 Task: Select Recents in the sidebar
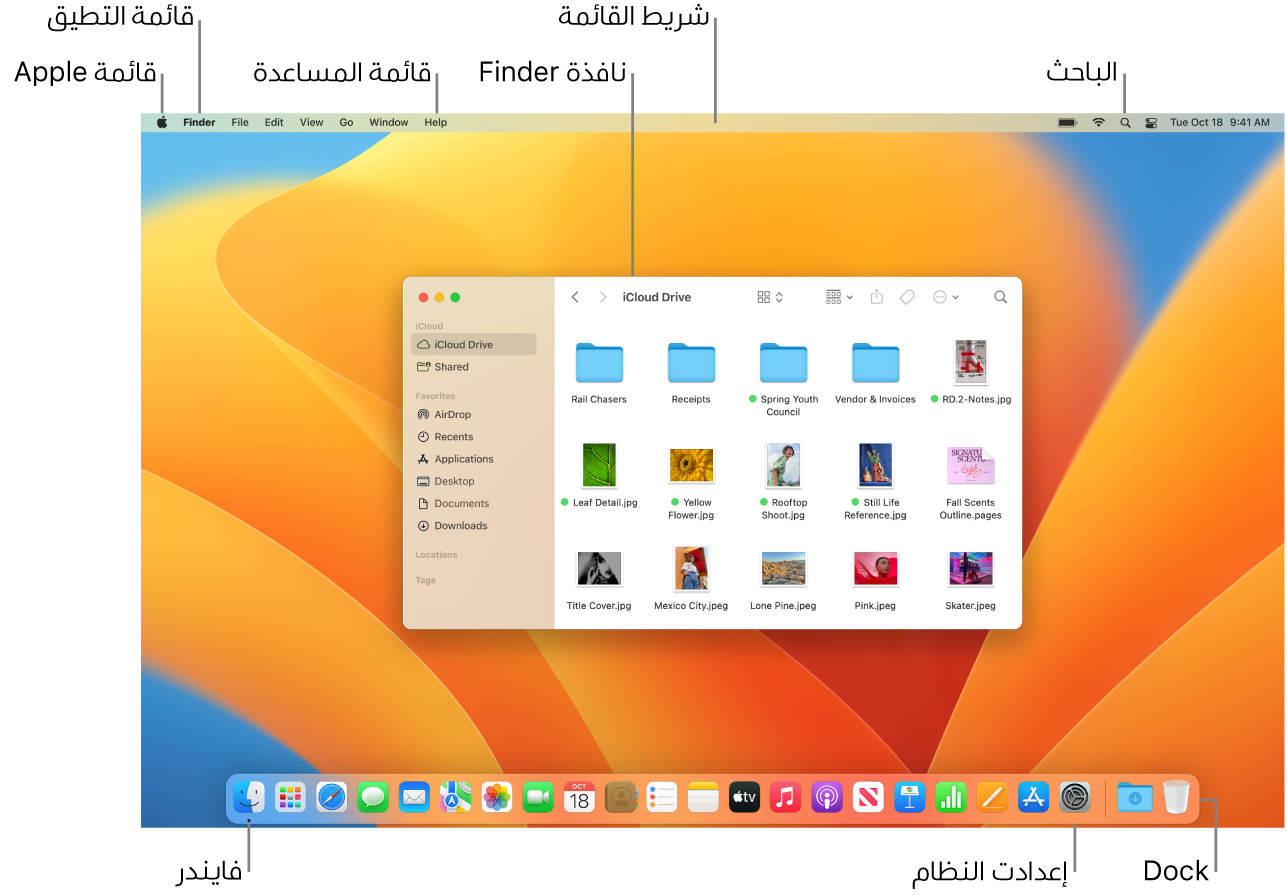(474, 437)
